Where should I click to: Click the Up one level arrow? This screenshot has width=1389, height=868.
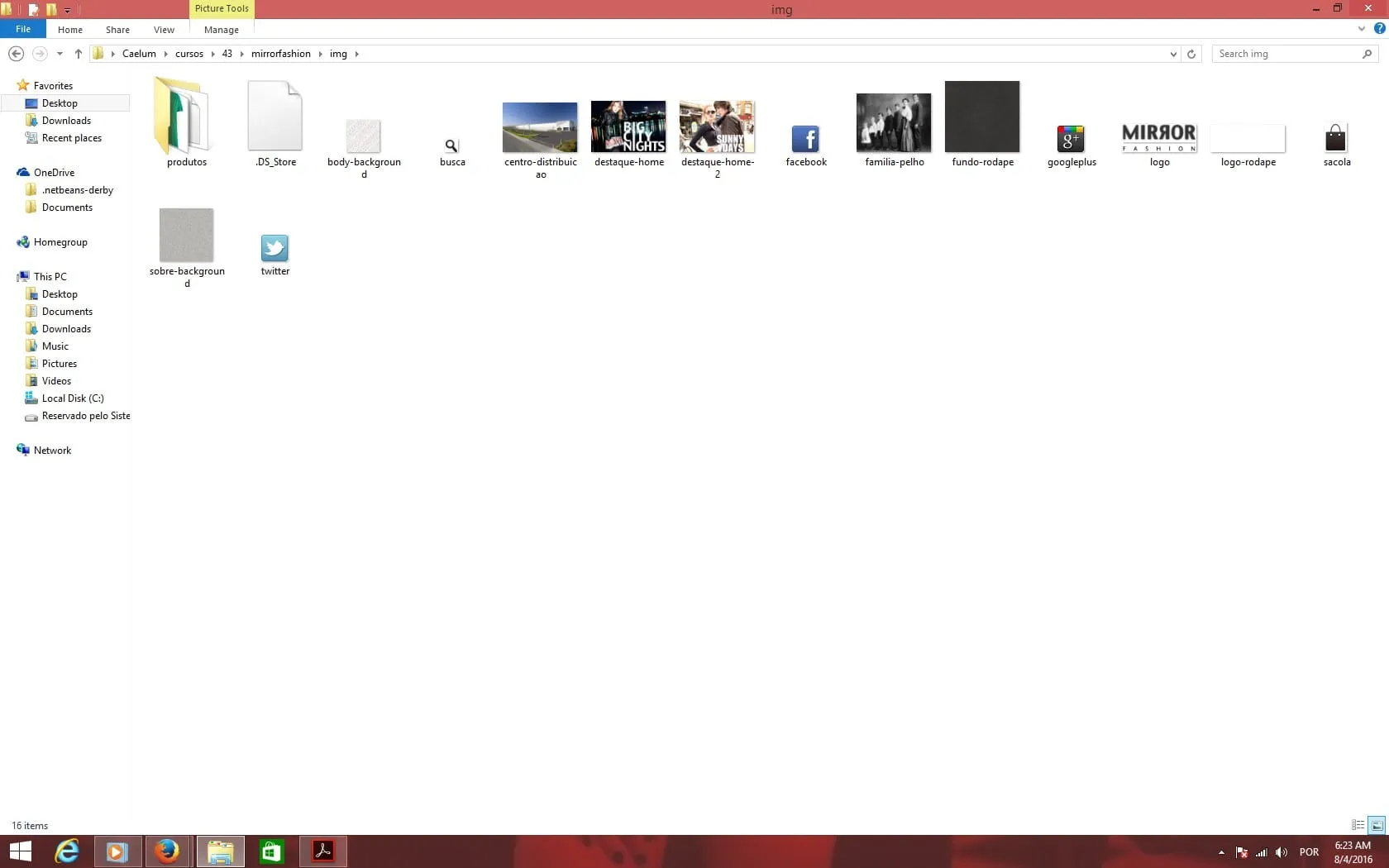(x=78, y=54)
